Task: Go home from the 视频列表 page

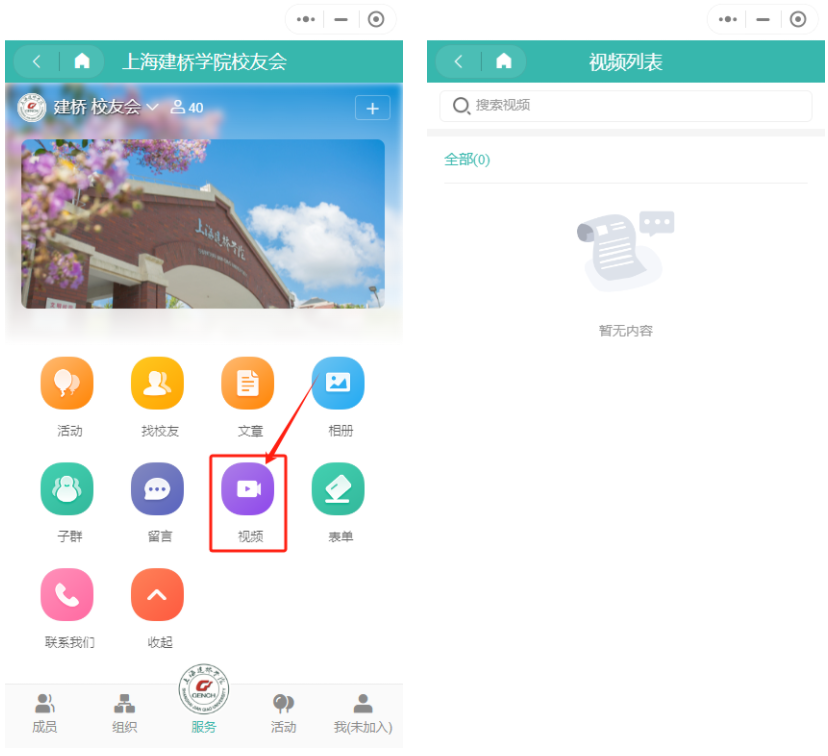Action: 504,62
